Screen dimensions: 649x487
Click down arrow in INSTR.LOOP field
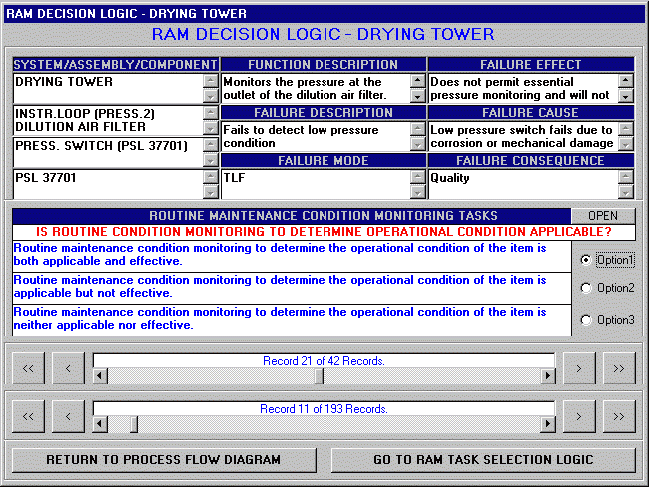point(211,128)
